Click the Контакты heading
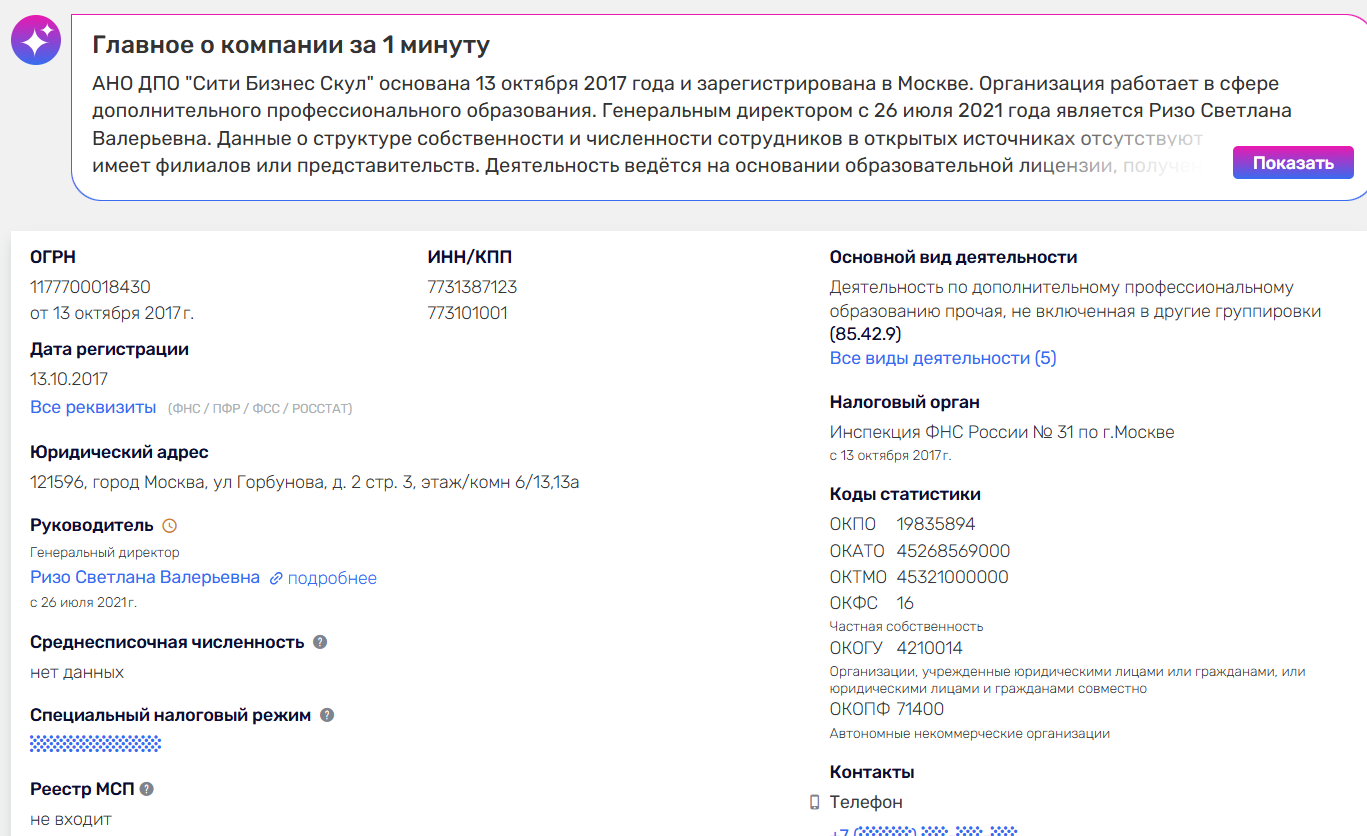The image size is (1367, 836). coord(872,772)
